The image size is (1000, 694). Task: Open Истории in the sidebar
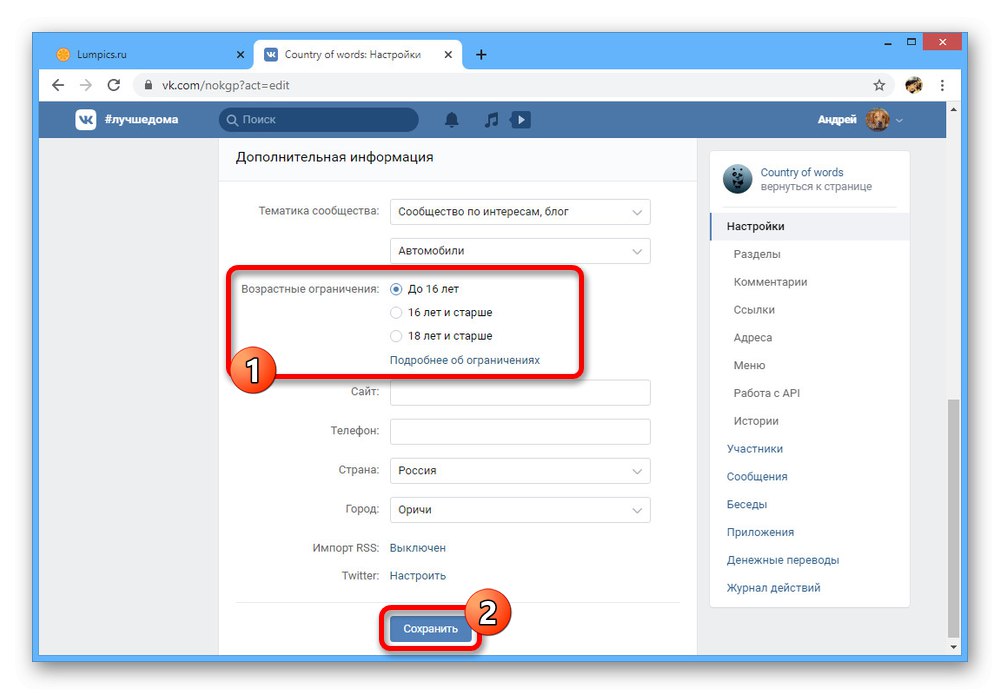coord(756,421)
